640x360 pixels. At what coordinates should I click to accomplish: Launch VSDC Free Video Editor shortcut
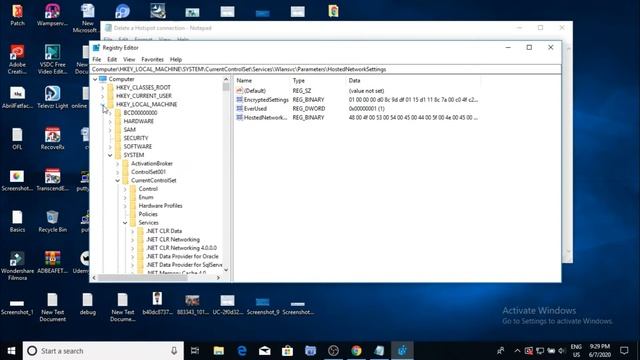(x=52, y=59)
